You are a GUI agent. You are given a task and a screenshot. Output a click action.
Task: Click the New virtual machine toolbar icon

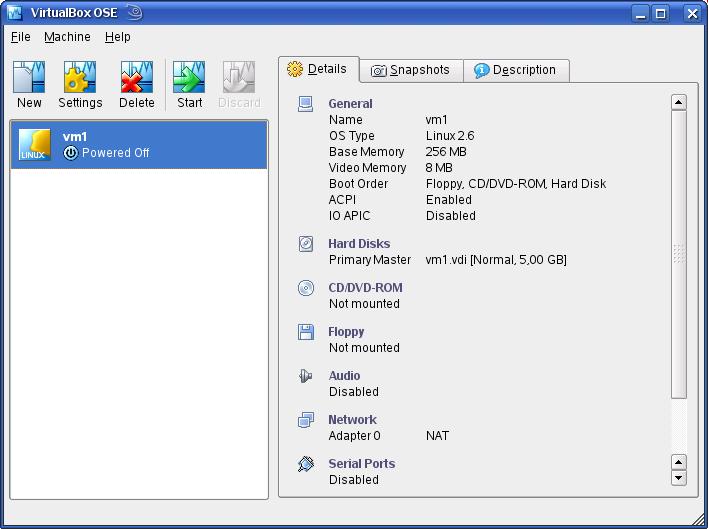pyautogui.click(x=29, y=77)
